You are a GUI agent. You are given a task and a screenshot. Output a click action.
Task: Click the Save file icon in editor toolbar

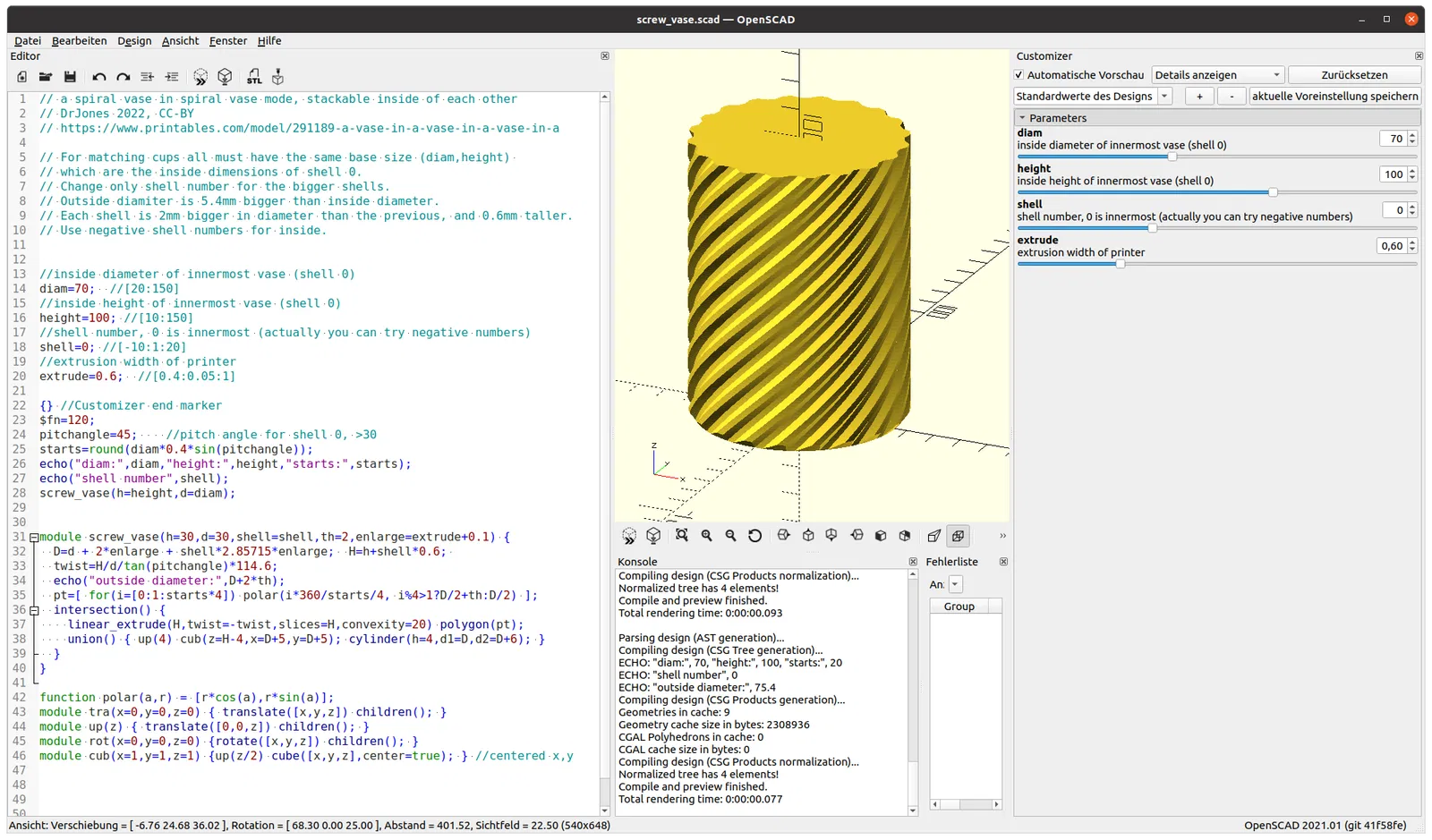coord(70,77)
